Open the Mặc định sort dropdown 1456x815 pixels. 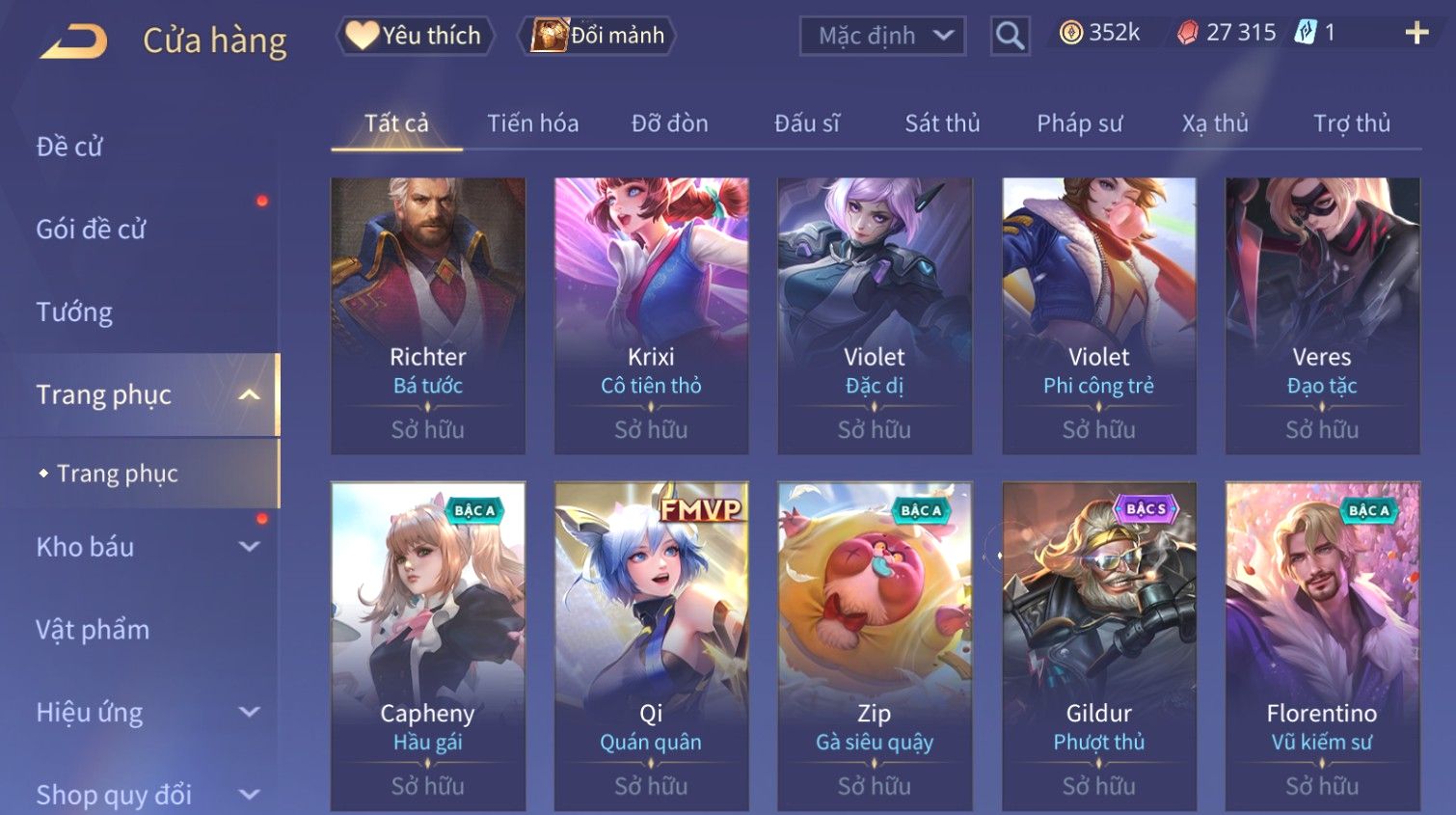coord(882,37)
